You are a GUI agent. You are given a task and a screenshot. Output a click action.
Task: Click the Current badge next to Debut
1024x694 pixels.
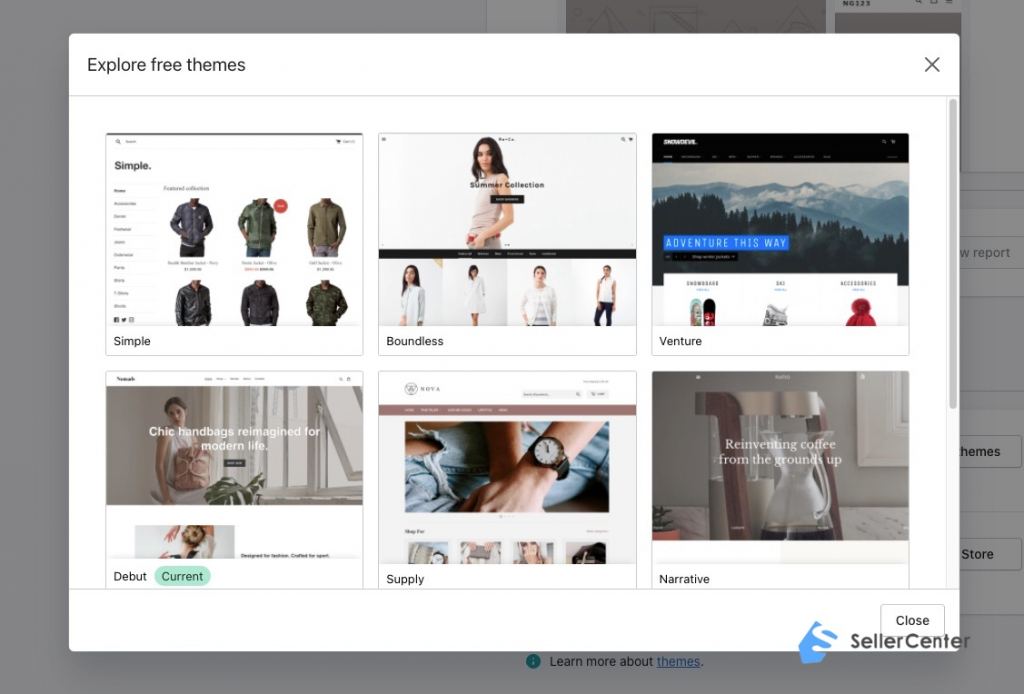[x=182, y=576]
